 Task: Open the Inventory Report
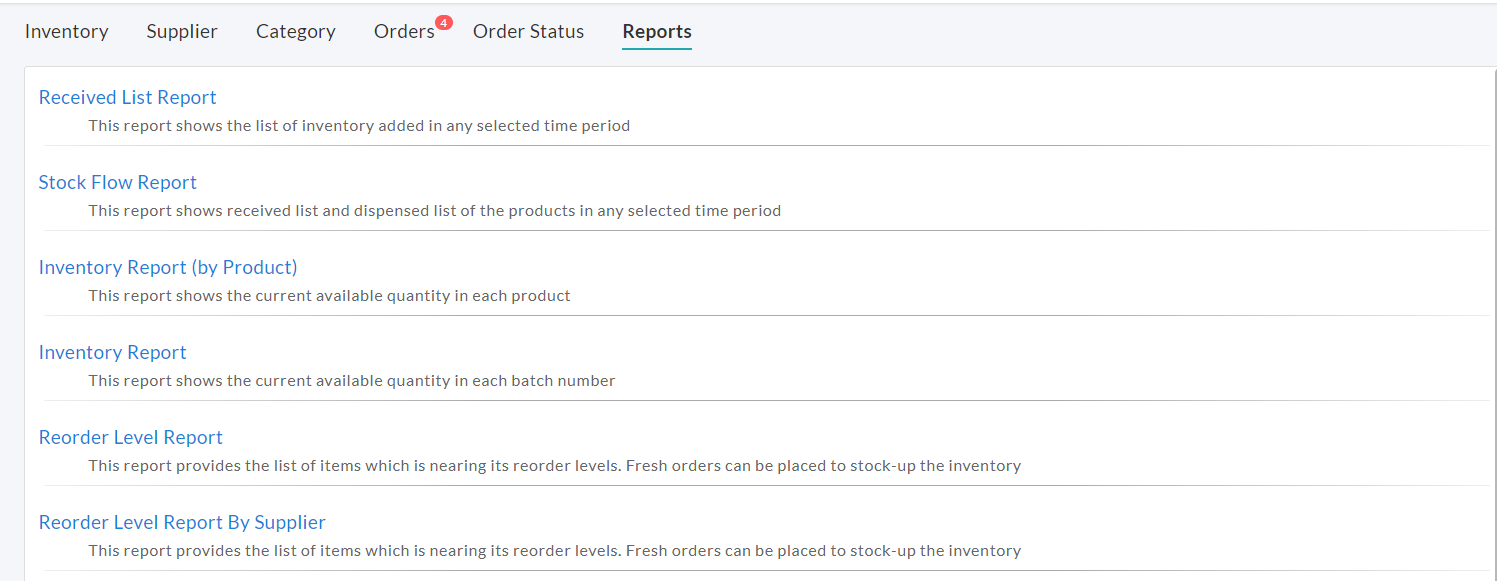112,352
